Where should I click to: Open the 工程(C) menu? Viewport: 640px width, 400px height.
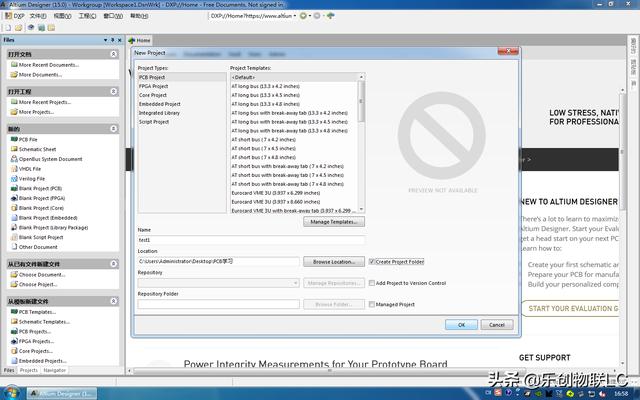click(87, 16)
